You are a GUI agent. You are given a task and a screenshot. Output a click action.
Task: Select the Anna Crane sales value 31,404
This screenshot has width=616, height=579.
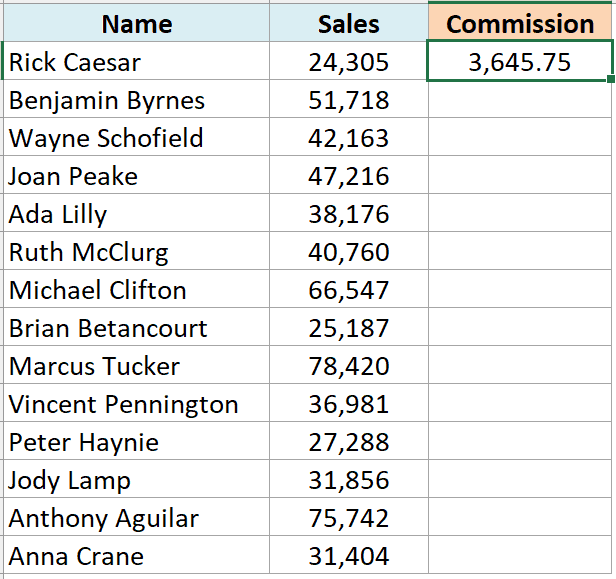[x=349, y=555]
